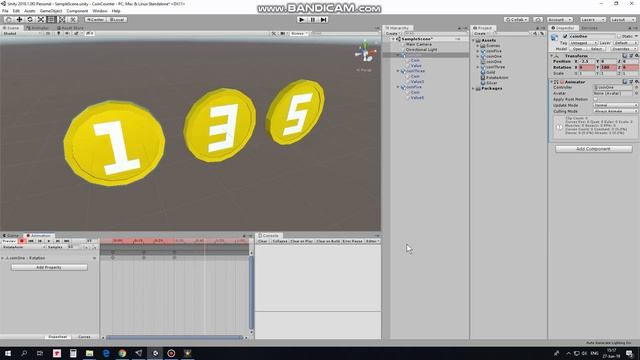
Task: Select the Move tool
Action: click(19, 19)
